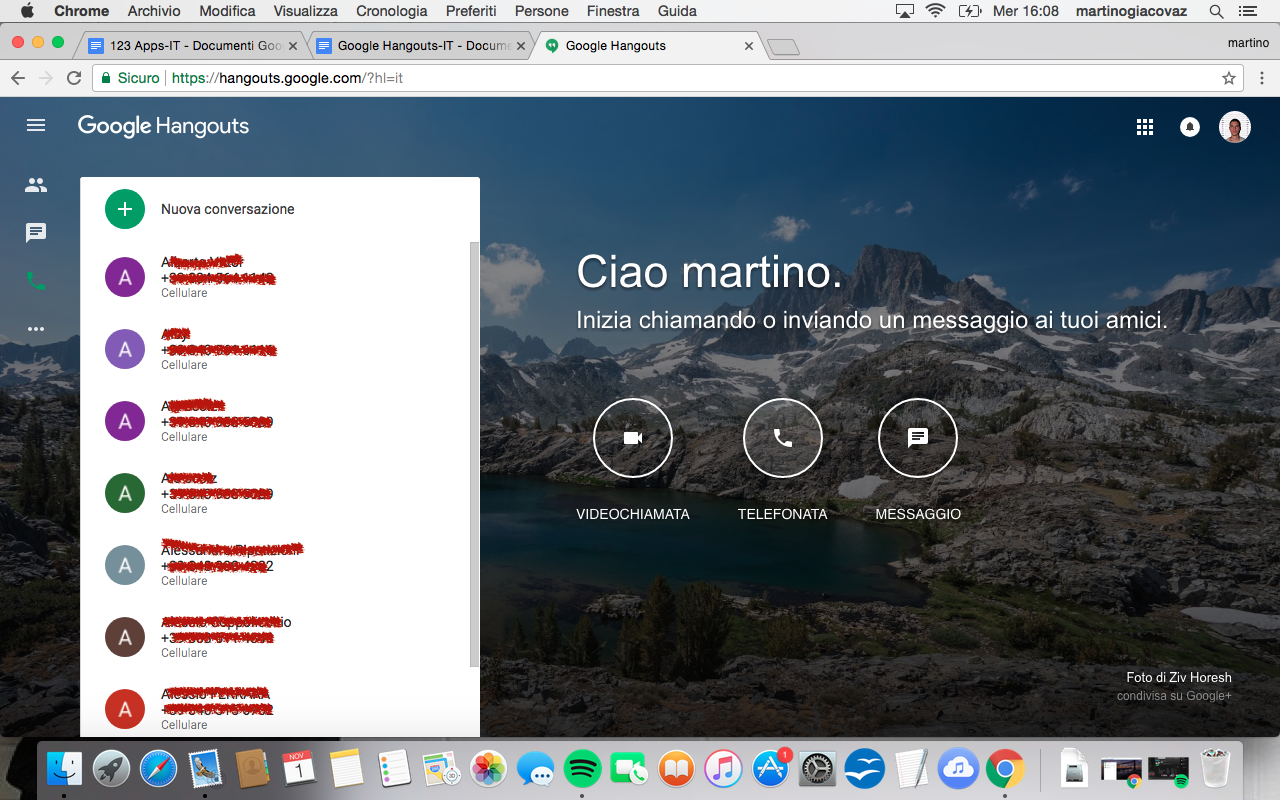1280x800 pixels.
Task: Bookmark this page with the star icon
Action: (x=1229, y=78)
